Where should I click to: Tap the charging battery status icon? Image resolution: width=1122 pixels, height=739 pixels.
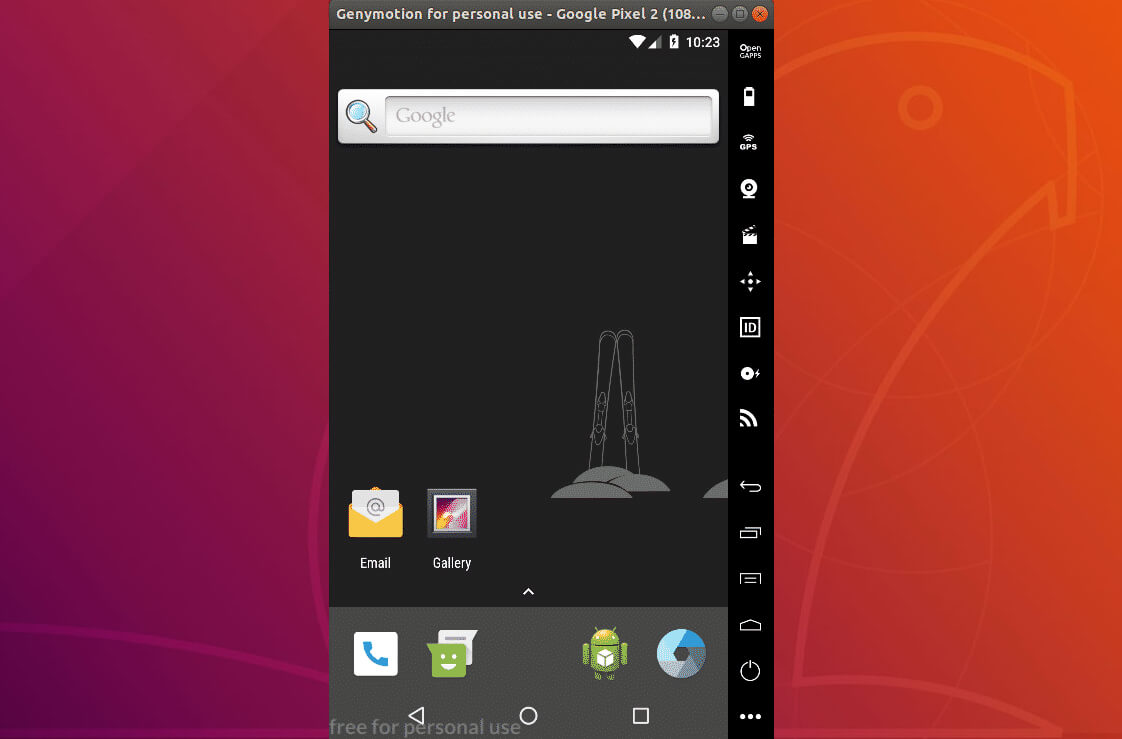[674, 42]
